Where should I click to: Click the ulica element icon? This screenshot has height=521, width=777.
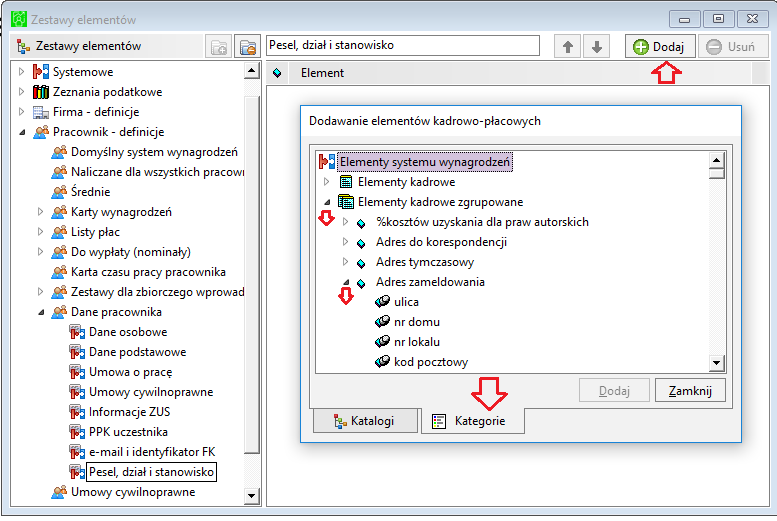click(x=383, y=302)
